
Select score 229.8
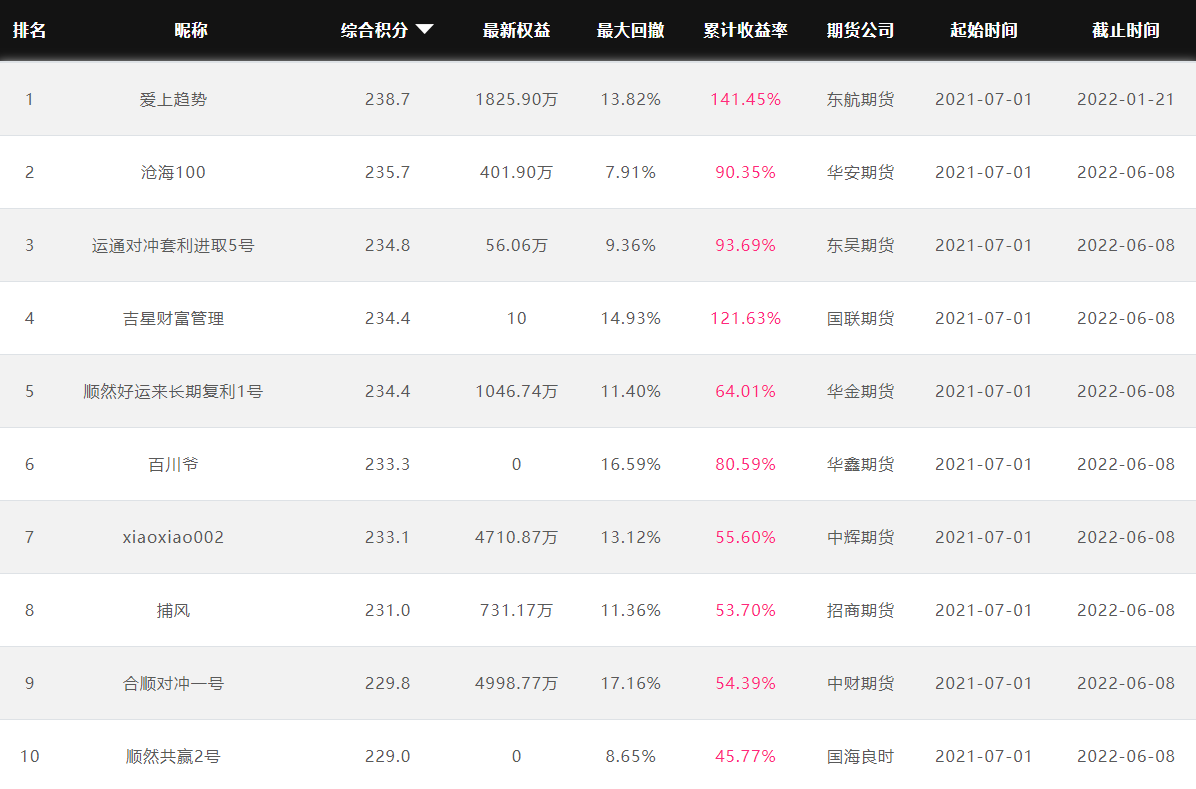[x=387, y=684]
